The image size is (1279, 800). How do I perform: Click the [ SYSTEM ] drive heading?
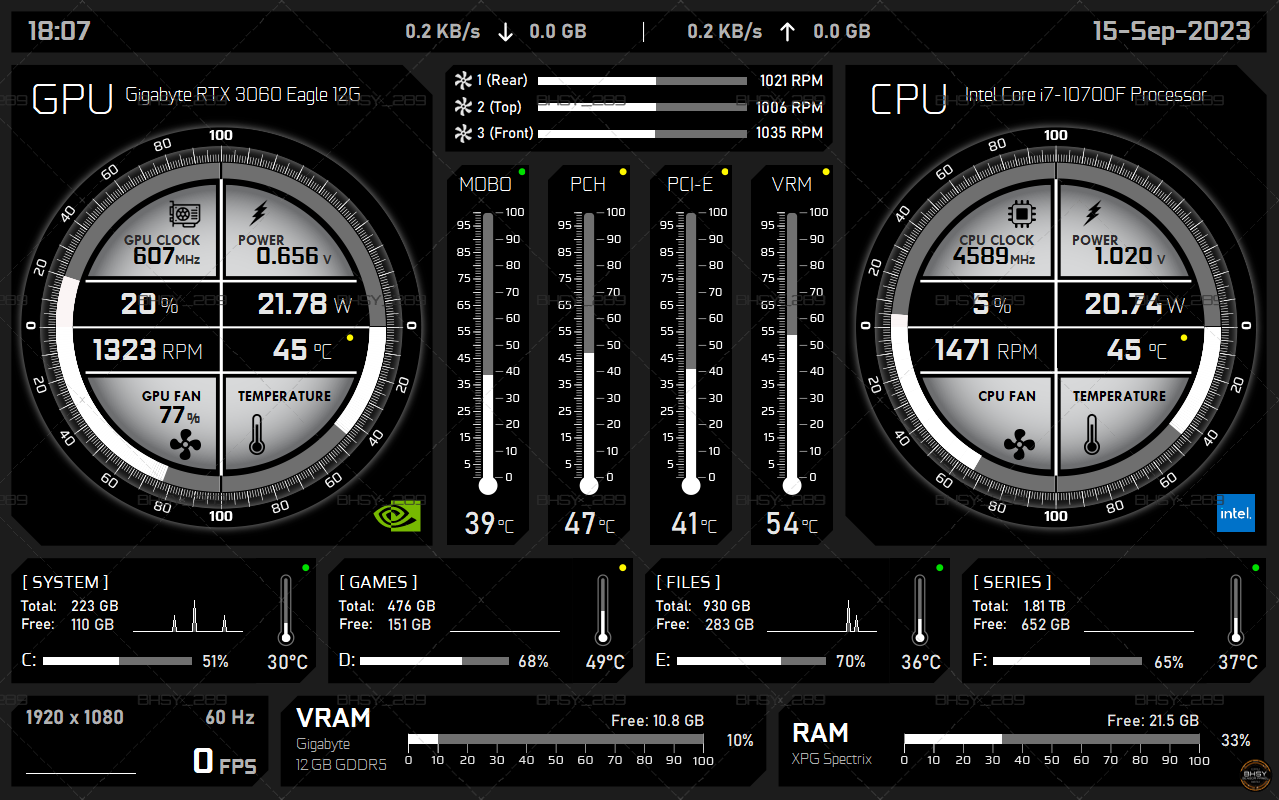[x=65, y=582]
